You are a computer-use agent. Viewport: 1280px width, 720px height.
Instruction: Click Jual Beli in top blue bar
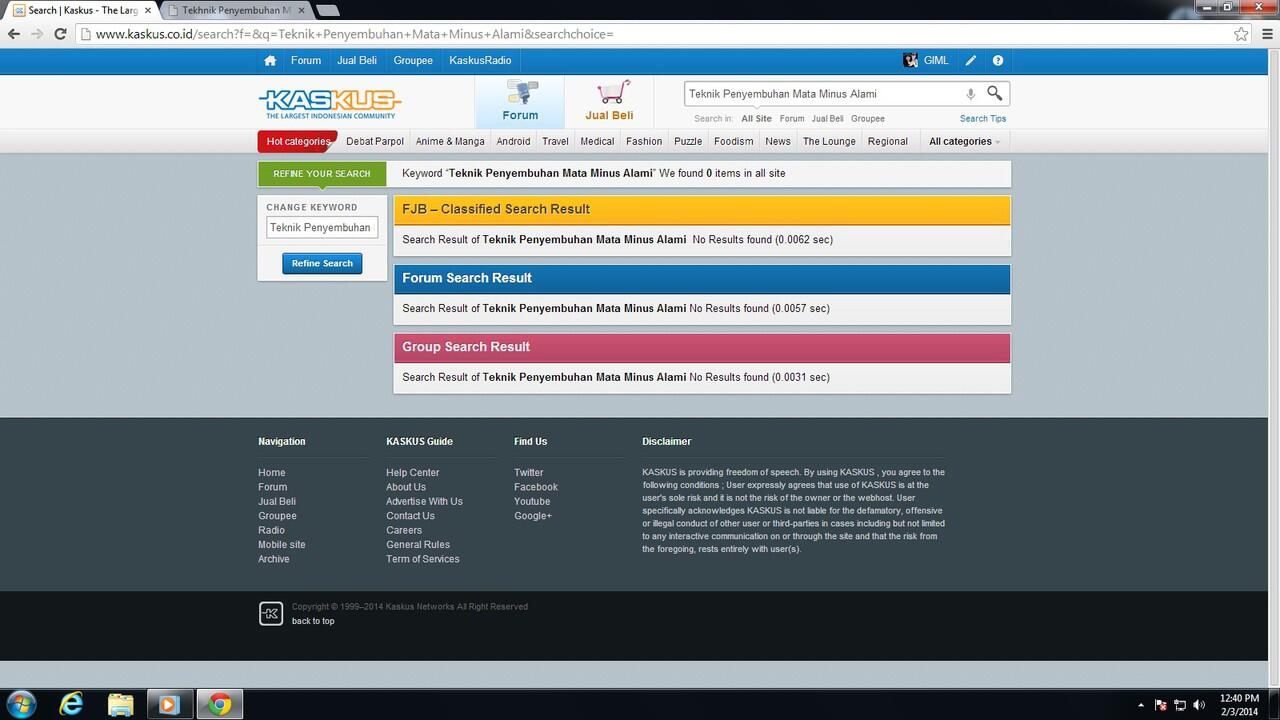coord(357,60)
